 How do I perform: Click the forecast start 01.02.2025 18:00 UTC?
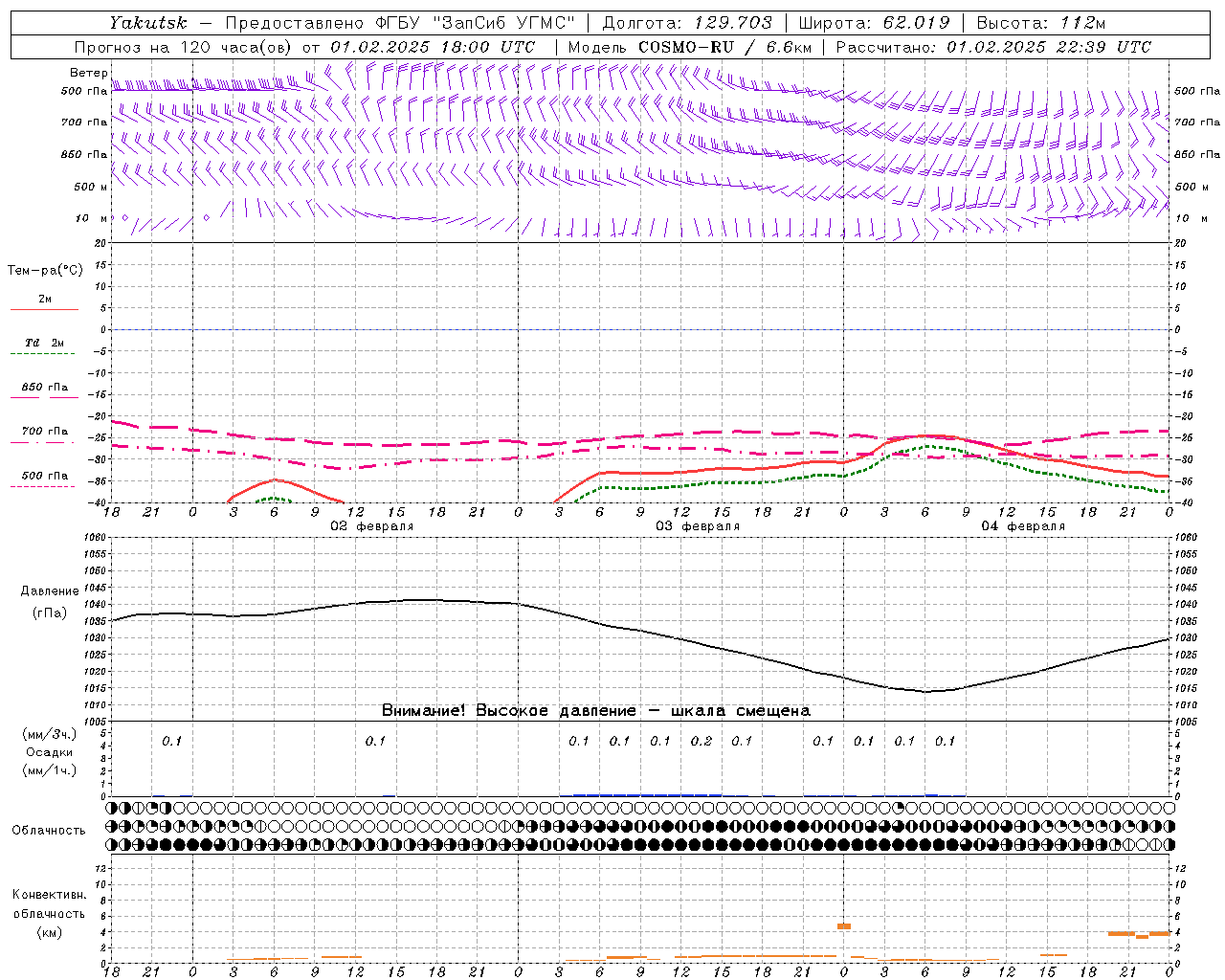(433, 47)
